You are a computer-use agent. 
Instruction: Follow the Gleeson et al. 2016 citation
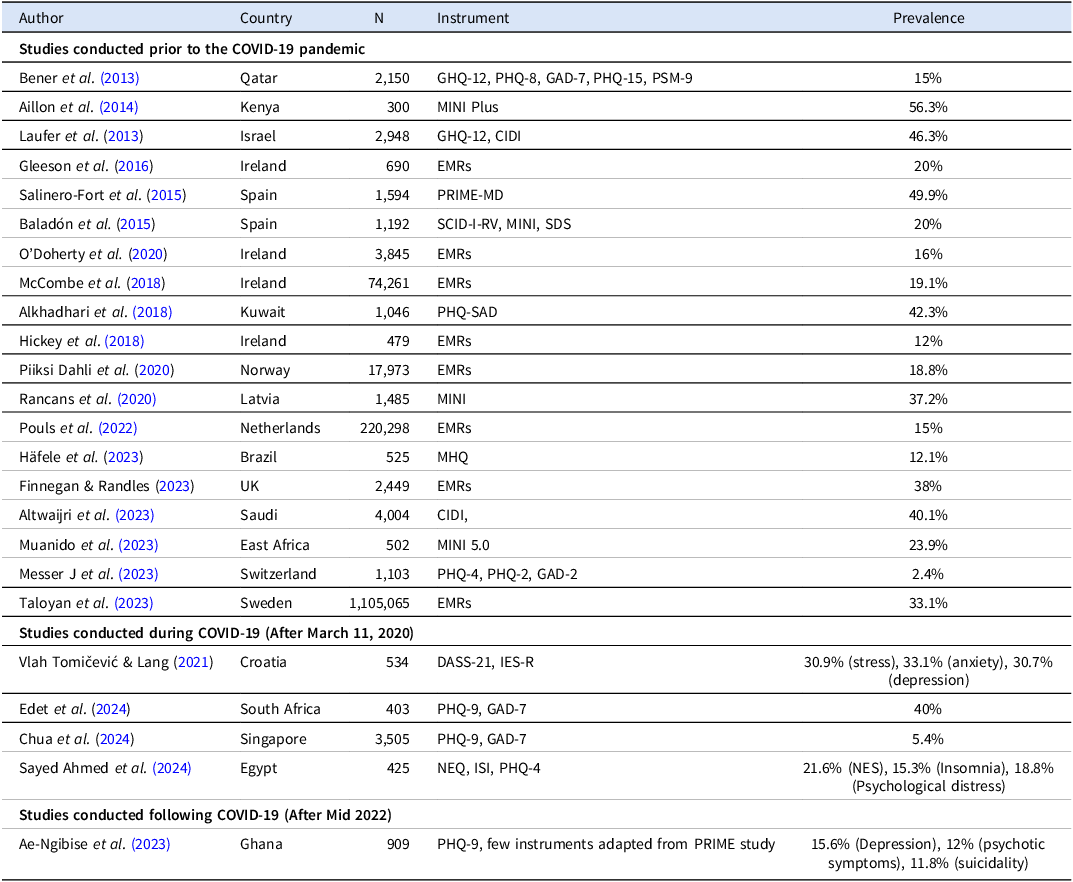click(x=131, y=166)
